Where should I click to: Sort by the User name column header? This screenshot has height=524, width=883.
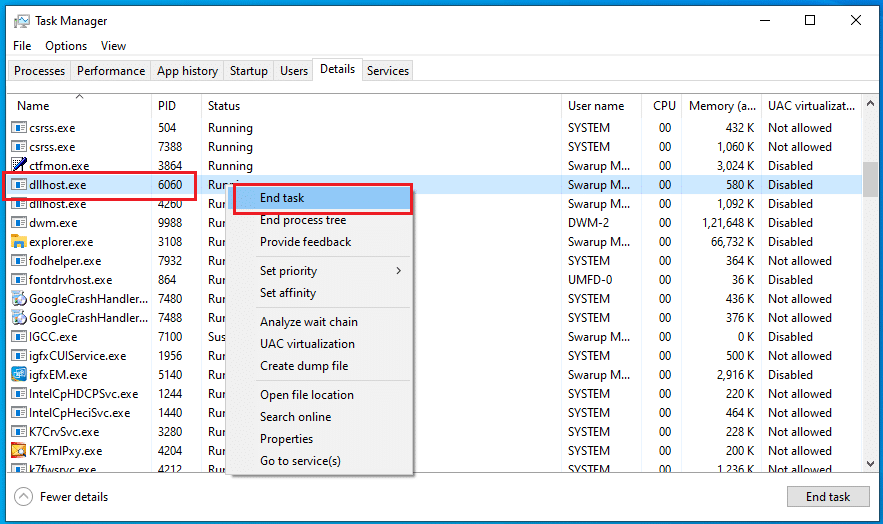click(x=601, y=106)
